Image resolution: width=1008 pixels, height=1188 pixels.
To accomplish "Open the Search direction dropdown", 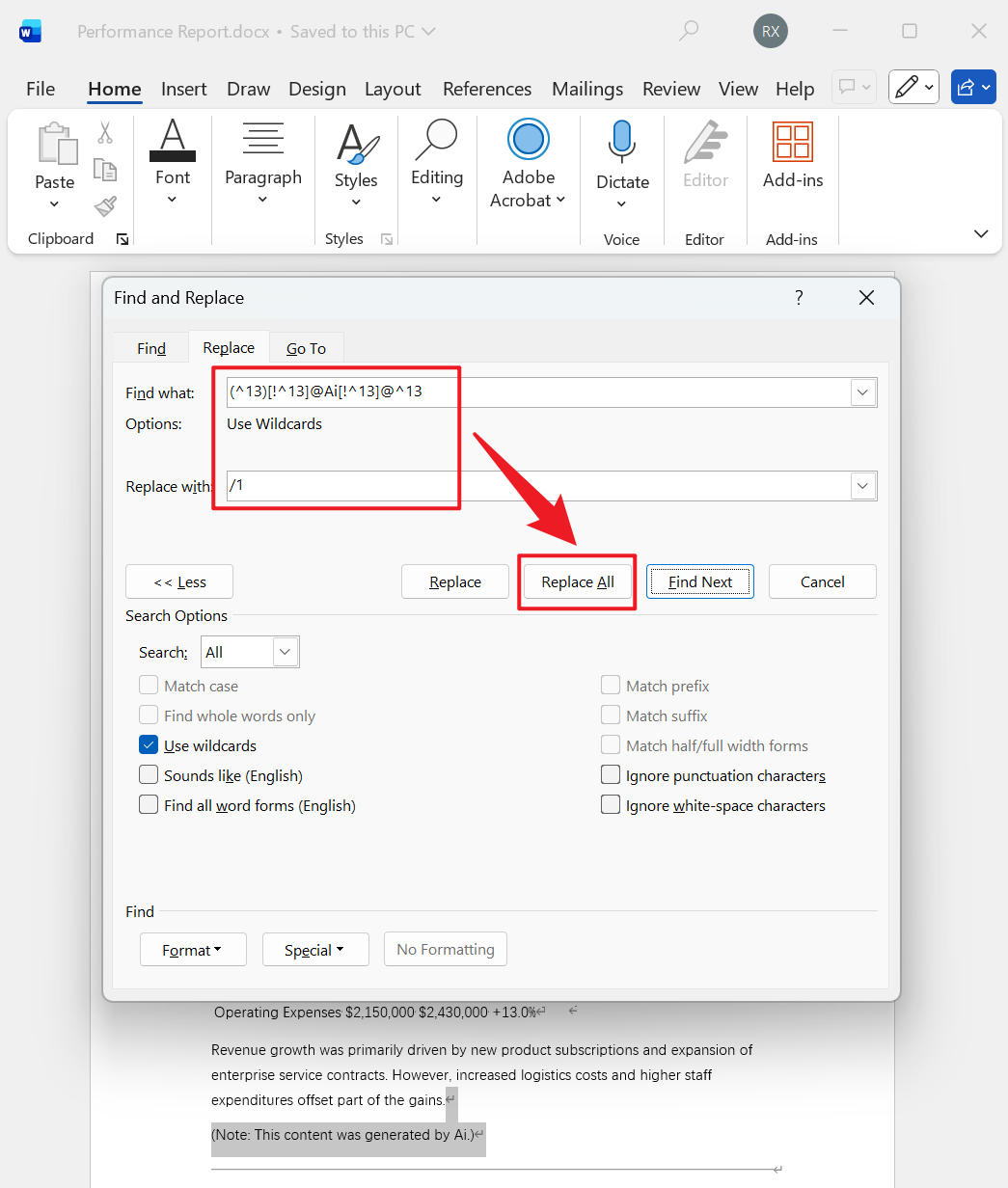I will click(x=285, y=652).
